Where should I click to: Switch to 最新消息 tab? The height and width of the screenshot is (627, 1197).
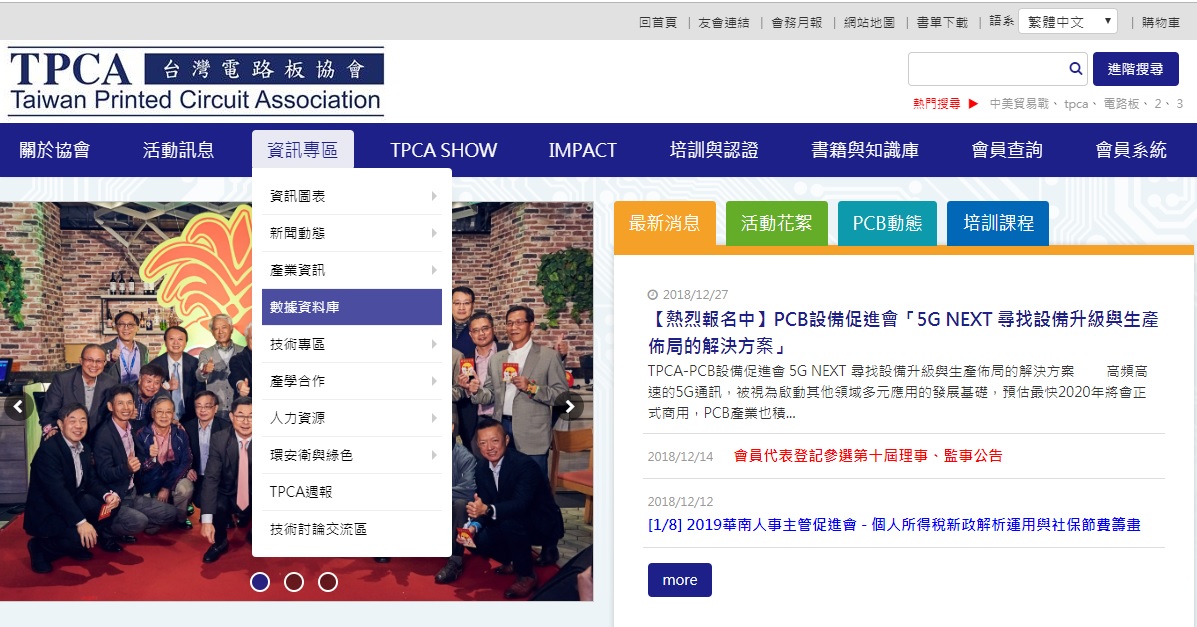664,223
